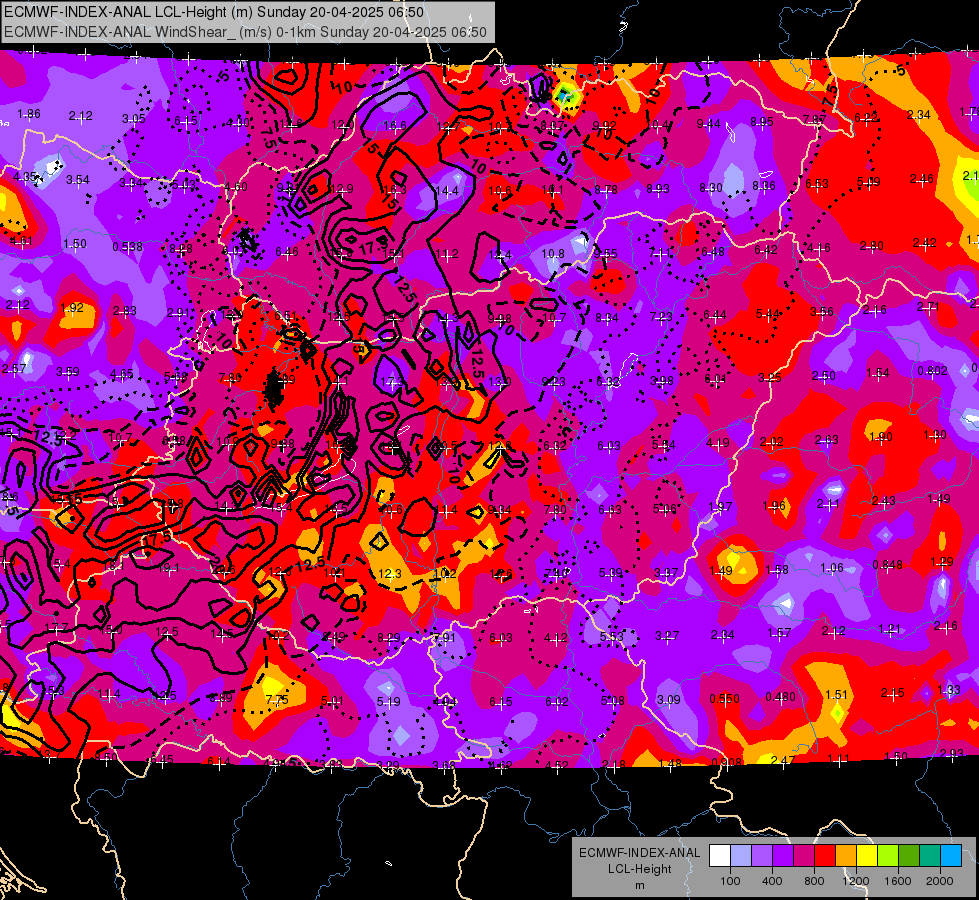Screen dimensions: 979x900
Task: Pick the yellow legend swatch
Action: pos(867,855)
